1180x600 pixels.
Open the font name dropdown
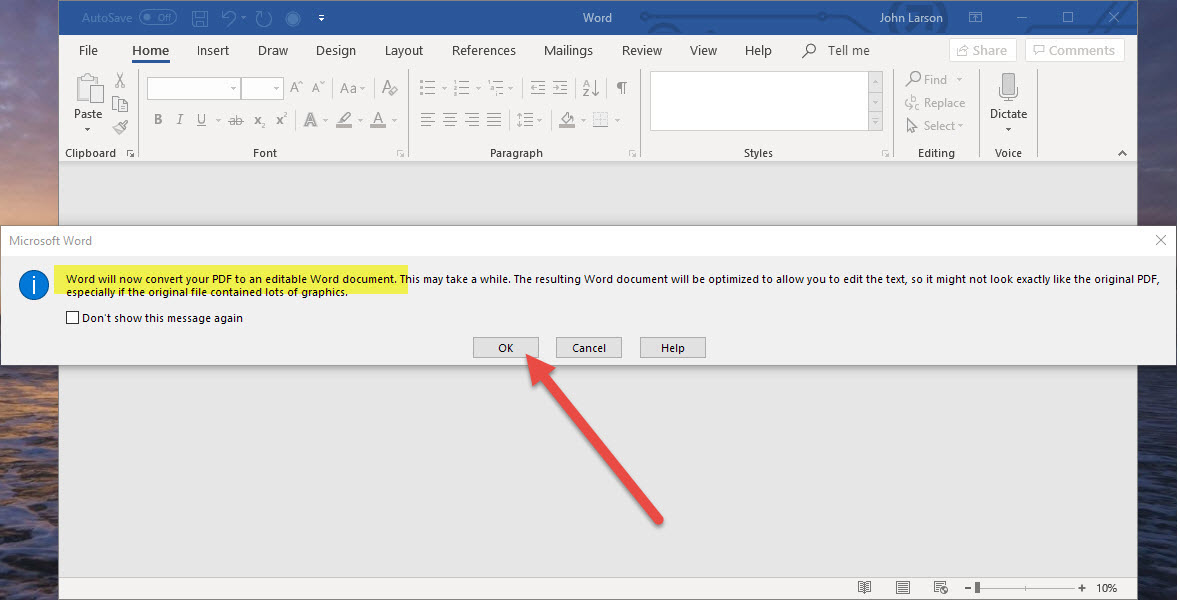click(x=233, y=89)
